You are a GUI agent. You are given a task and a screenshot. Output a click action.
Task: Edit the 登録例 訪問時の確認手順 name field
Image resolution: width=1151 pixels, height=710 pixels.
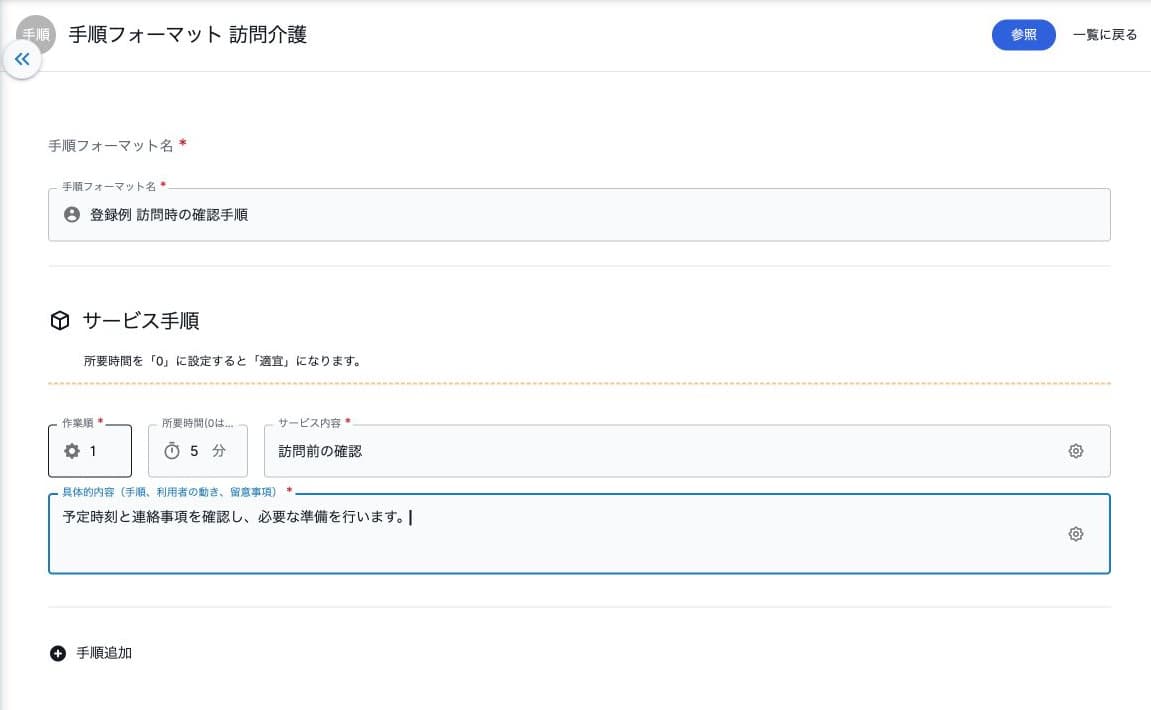click(x=579, y=214)
